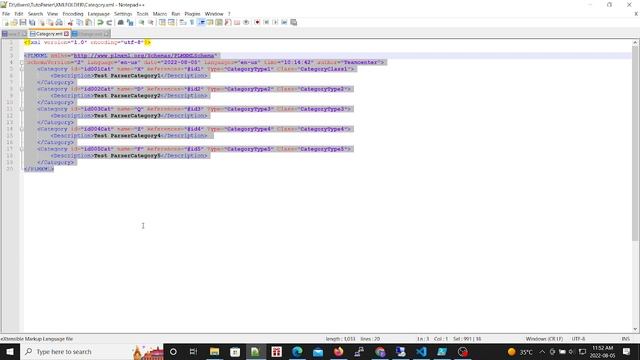The width and height of the screenshot is (640, 360).
Task: Play back the recorded macro icon
Action: point(275,22)
